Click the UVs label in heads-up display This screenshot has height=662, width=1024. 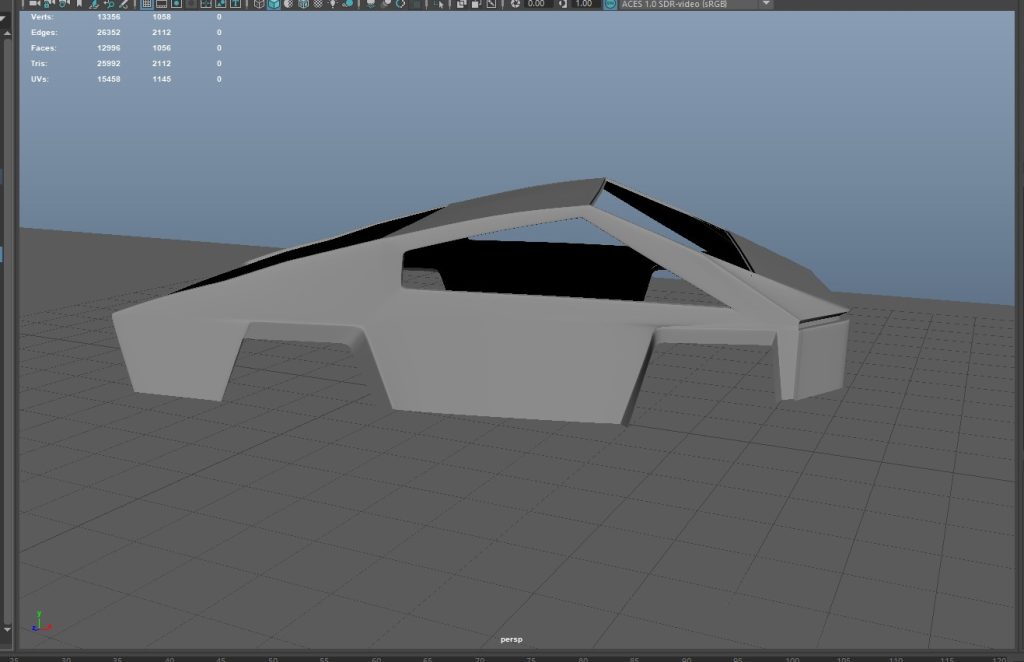click(39, 79)
